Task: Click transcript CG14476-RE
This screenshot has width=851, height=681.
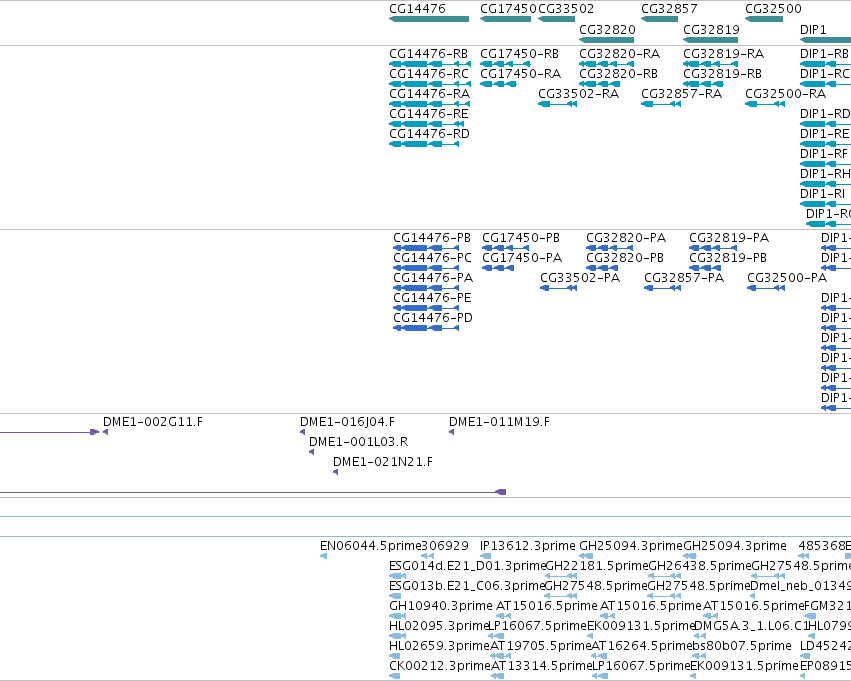Action: pos(427,124)
